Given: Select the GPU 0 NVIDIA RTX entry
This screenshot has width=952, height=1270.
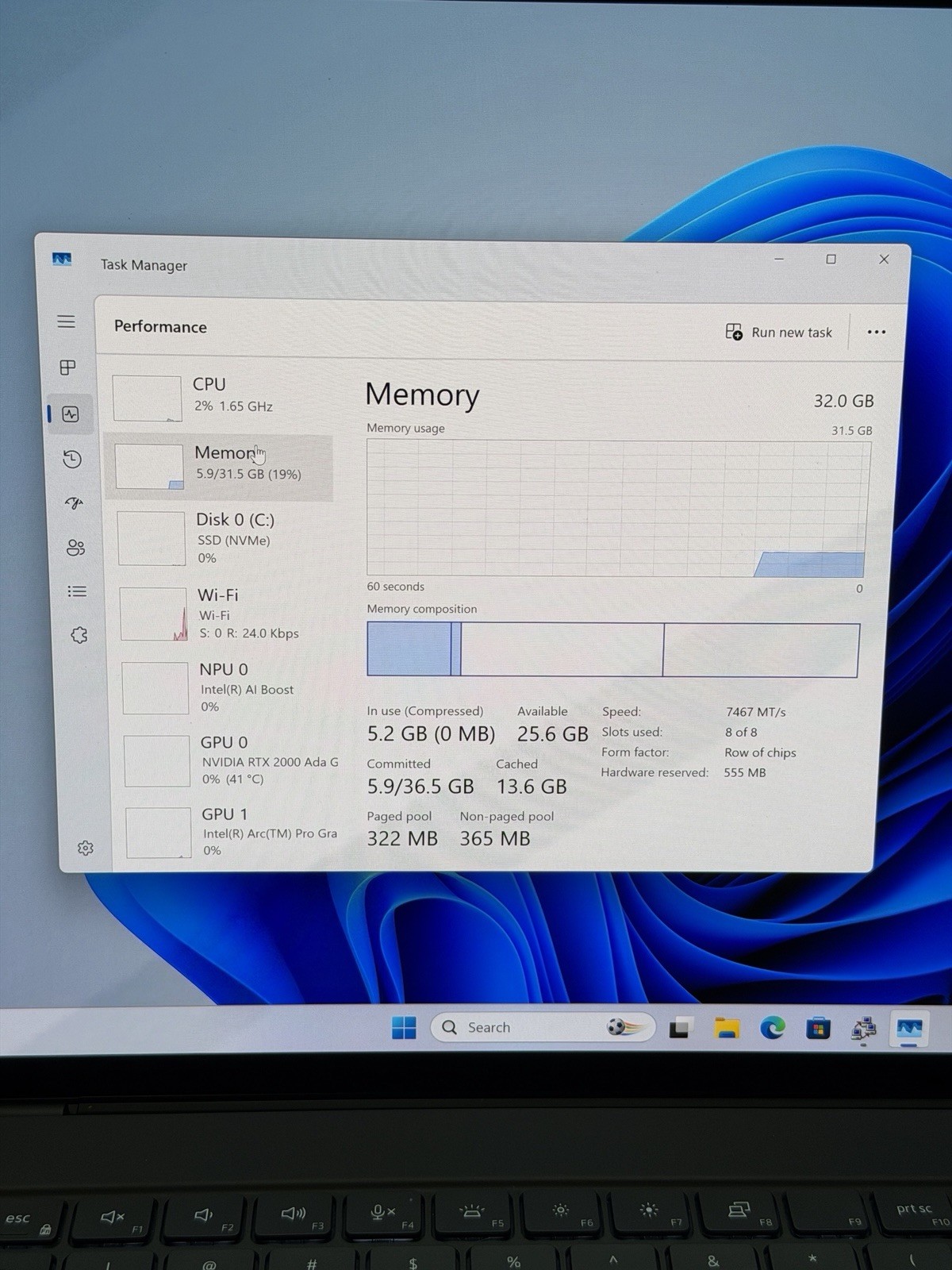Looking at the screenshot, I should point(230,760).
